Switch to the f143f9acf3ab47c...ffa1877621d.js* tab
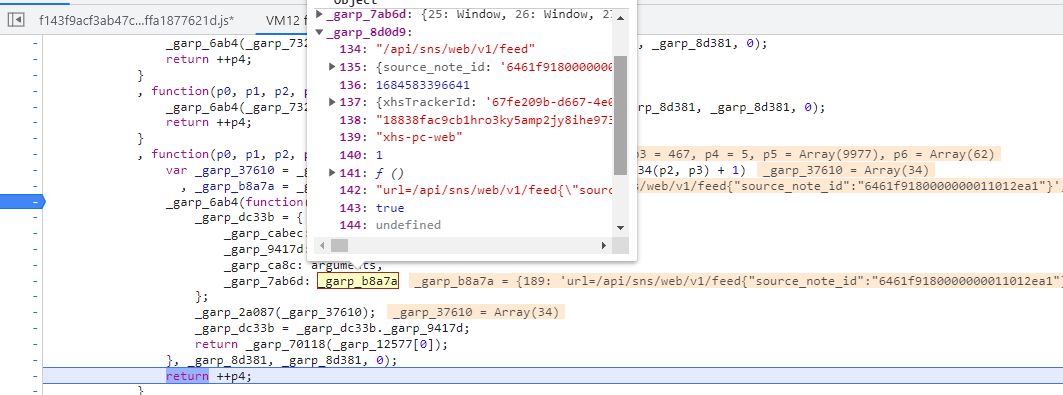This screenshot has width=1063, height=395. (x=136, y=20)
